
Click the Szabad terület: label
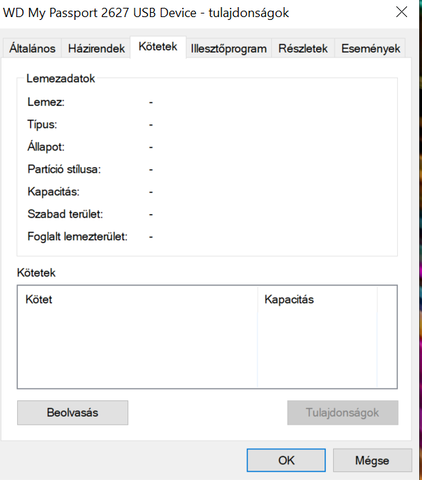(x=65, y=214)
